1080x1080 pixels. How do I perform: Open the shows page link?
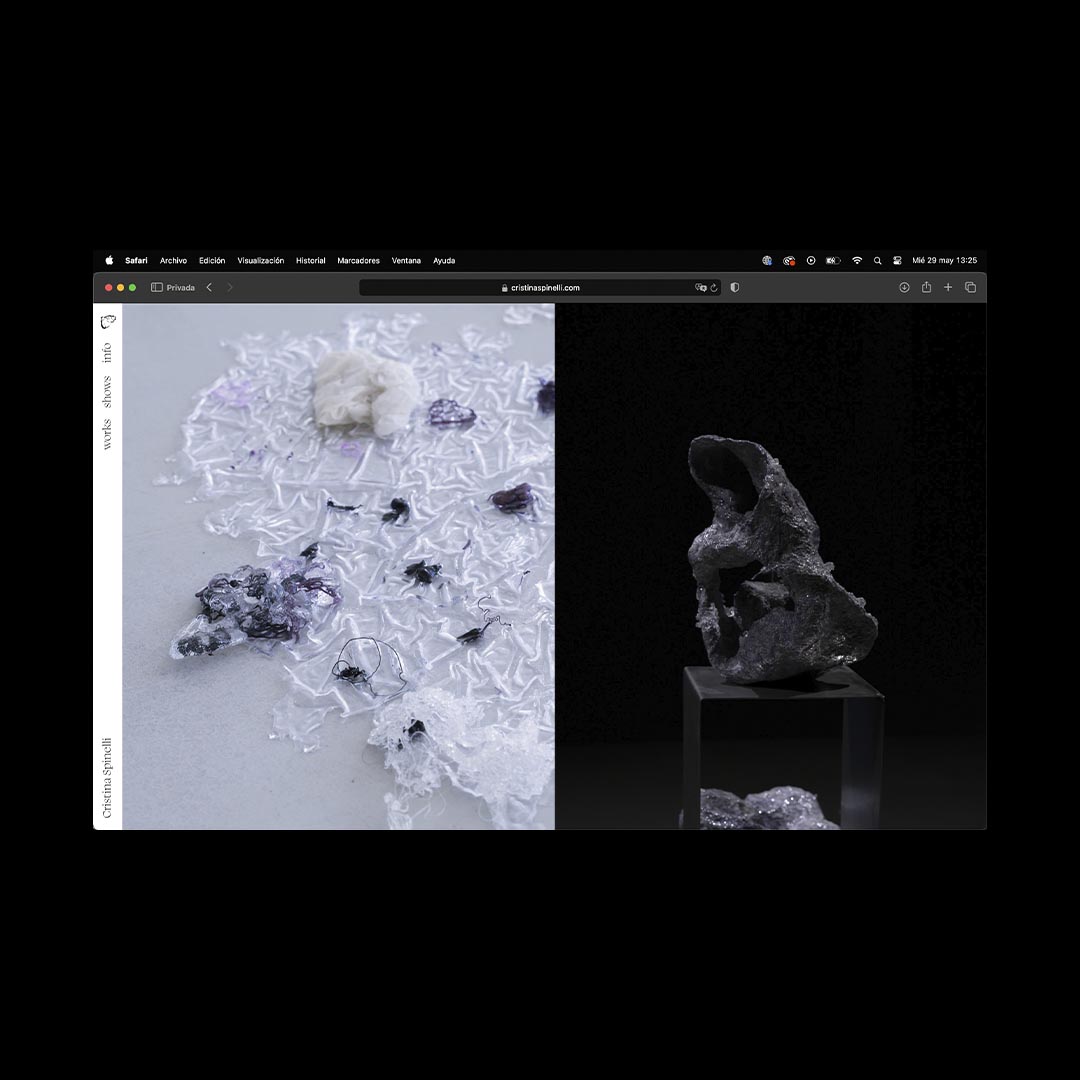(x=107, y=391)
